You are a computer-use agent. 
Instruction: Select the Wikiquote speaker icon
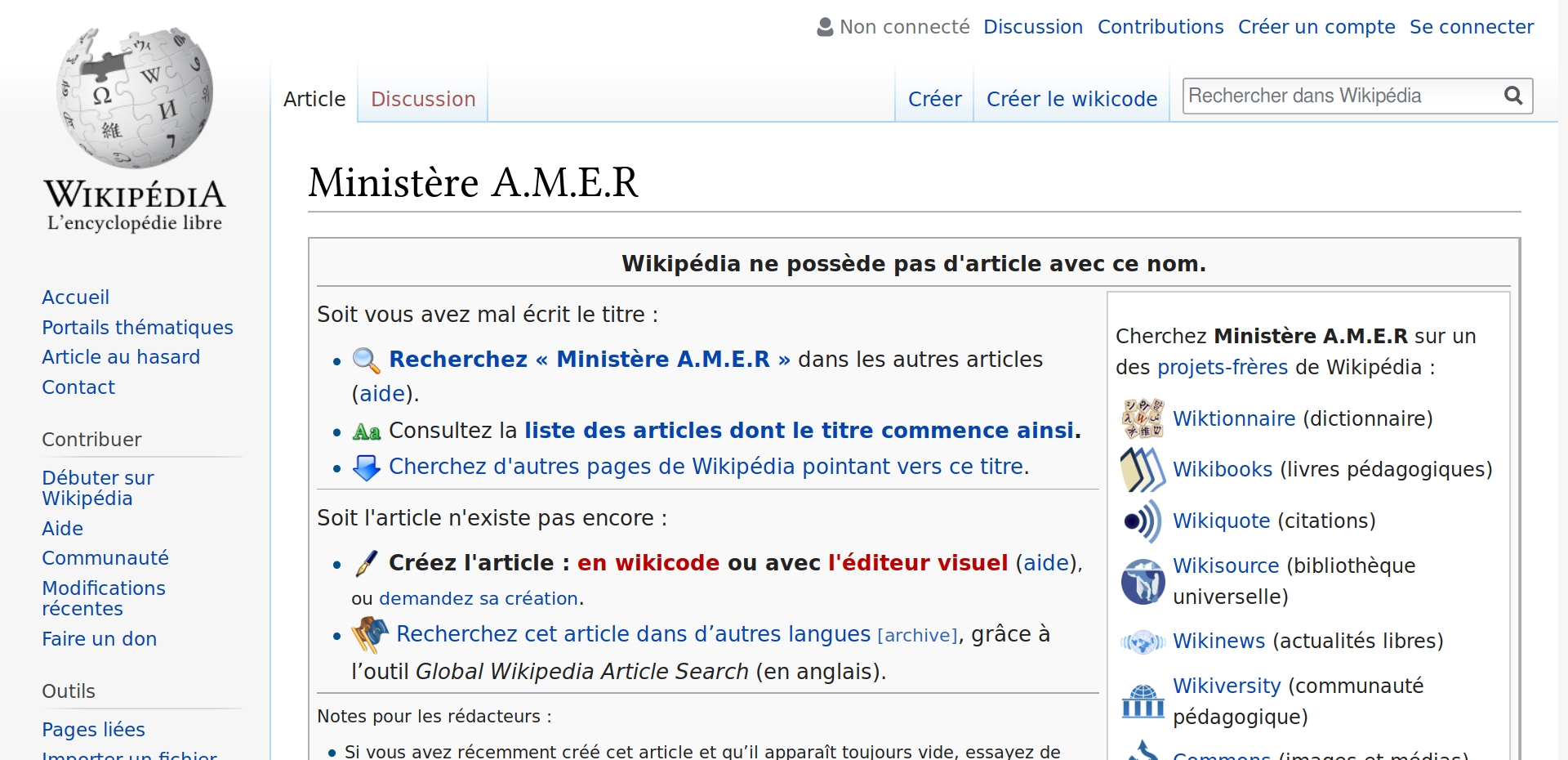point(1142,521)
